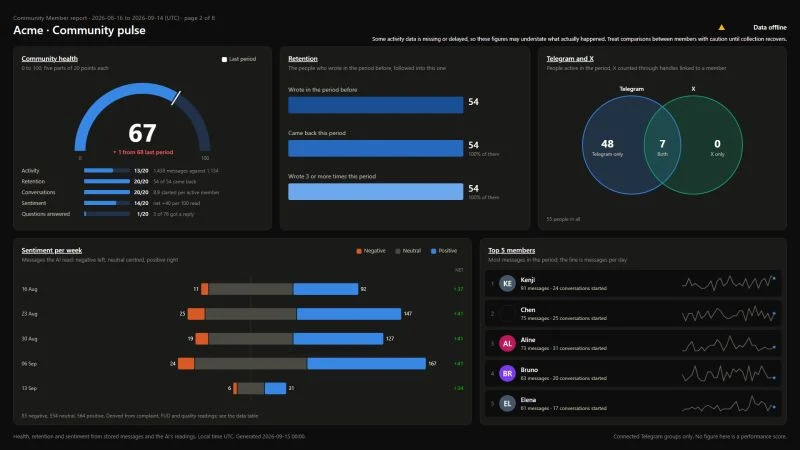
Task: Click Kenji's messages-per-day sparkline
Action: [729, 283]
